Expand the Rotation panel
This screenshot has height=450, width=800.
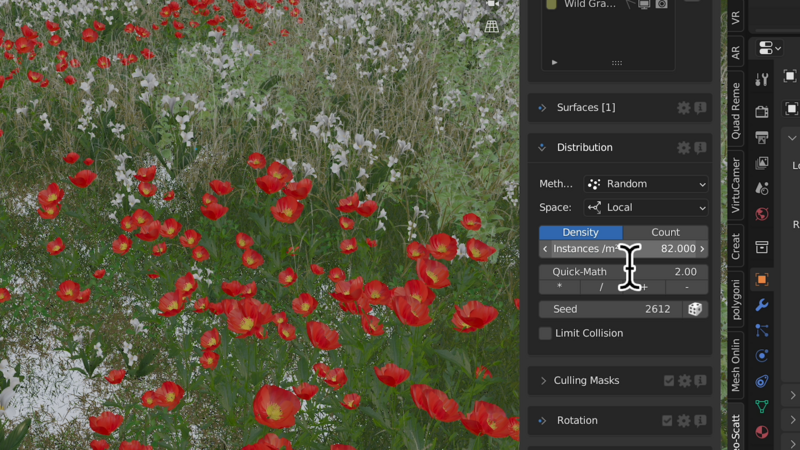click(542, 420)
